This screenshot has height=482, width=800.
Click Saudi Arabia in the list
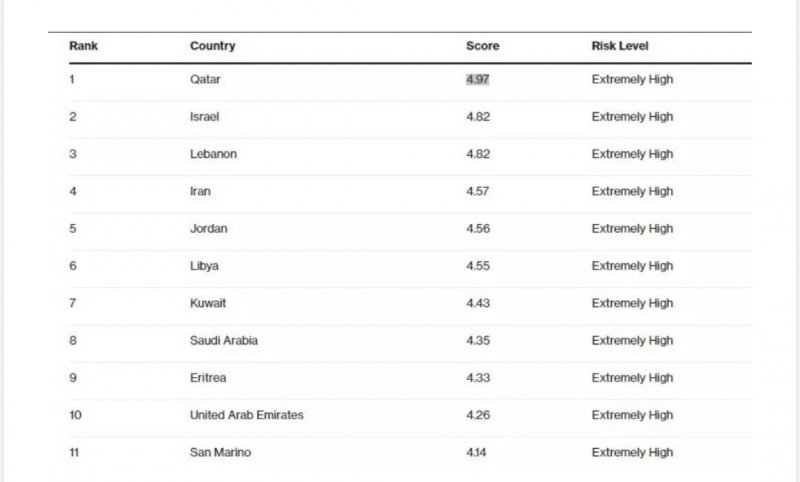point(223,340)
